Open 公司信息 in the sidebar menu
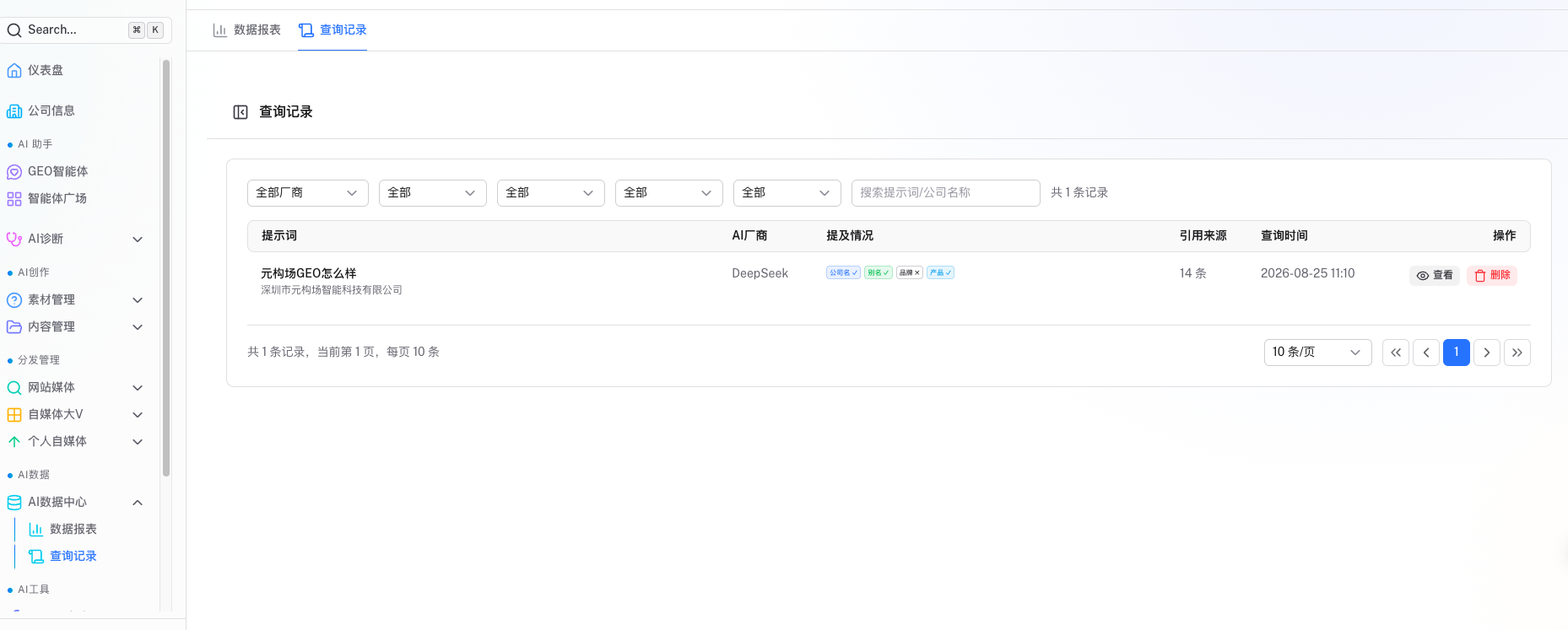 point(51,111)
